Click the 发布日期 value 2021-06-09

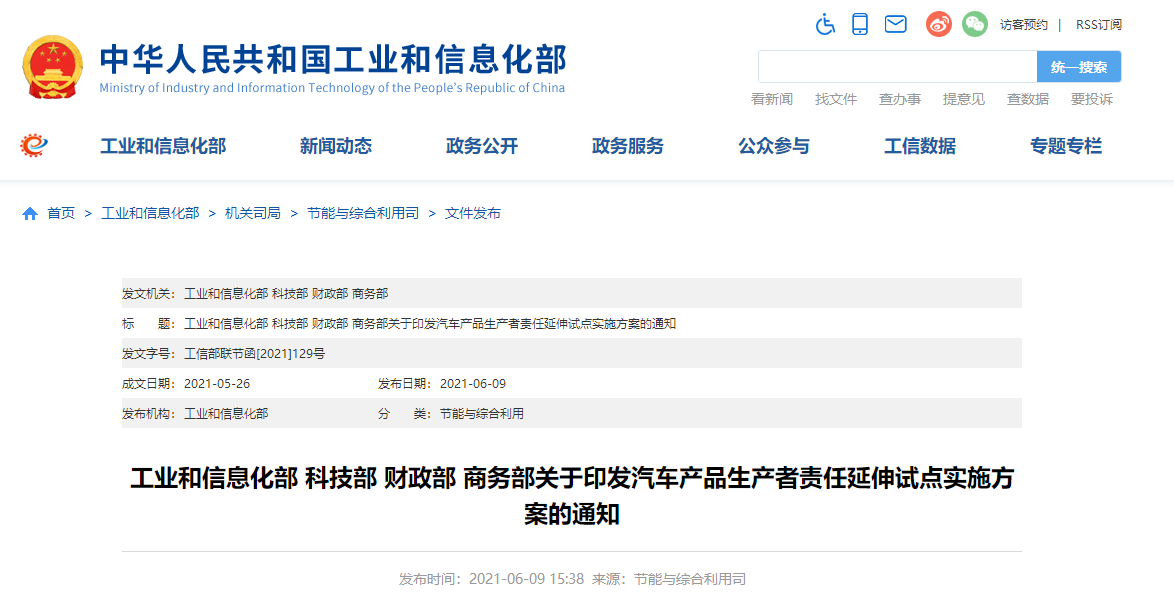point(473,383)
